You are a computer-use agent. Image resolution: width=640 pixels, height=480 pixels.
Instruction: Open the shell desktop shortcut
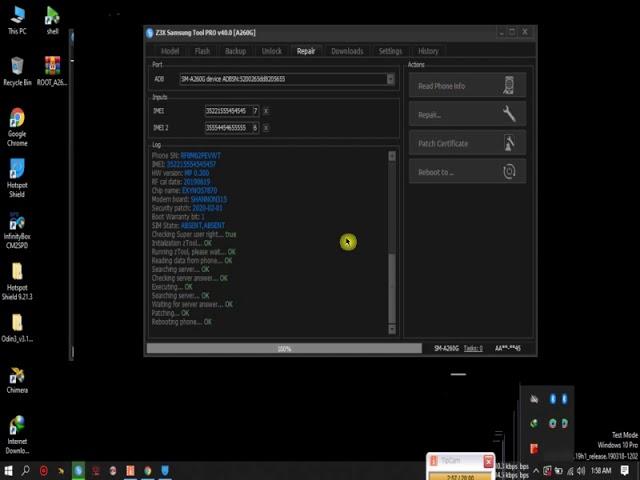(x=52, y=20)
